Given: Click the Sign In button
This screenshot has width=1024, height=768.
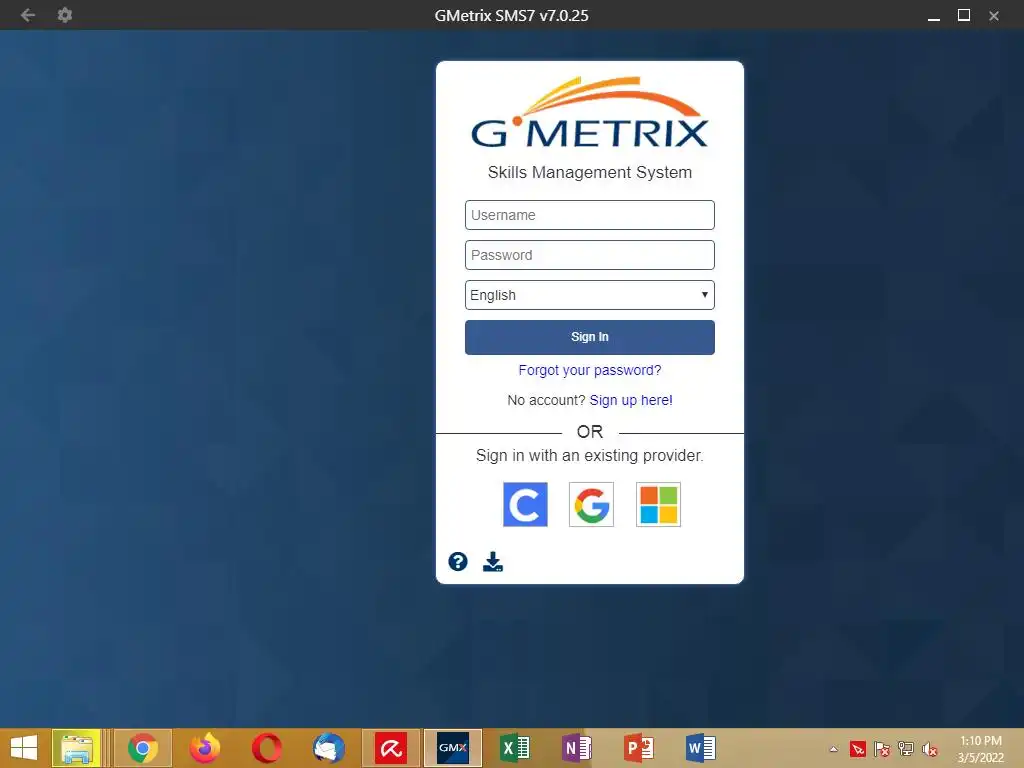Looking at the screenshot, I should tap(590, 337).
